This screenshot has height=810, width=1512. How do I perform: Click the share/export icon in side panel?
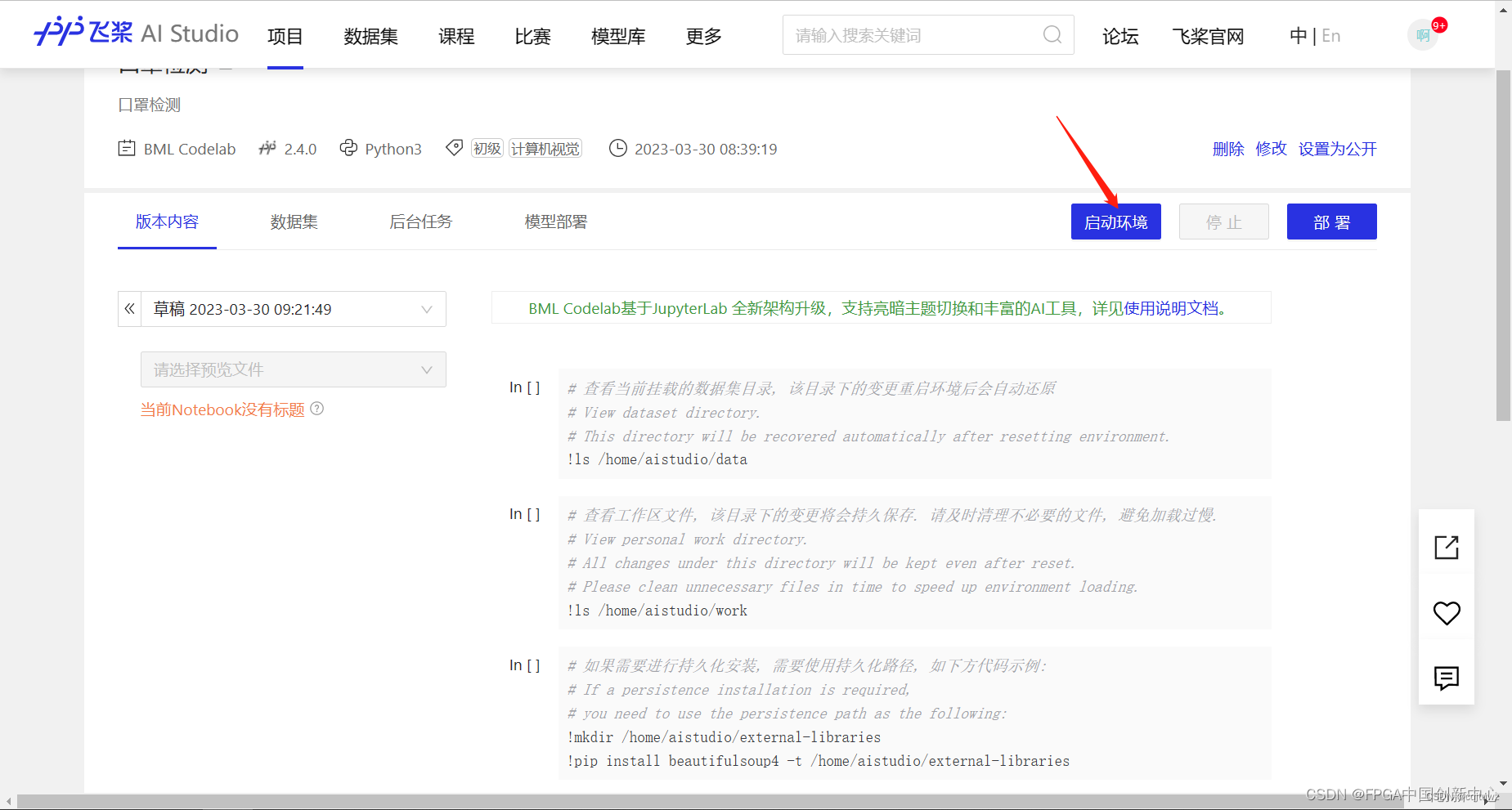tap(1447, 547)
